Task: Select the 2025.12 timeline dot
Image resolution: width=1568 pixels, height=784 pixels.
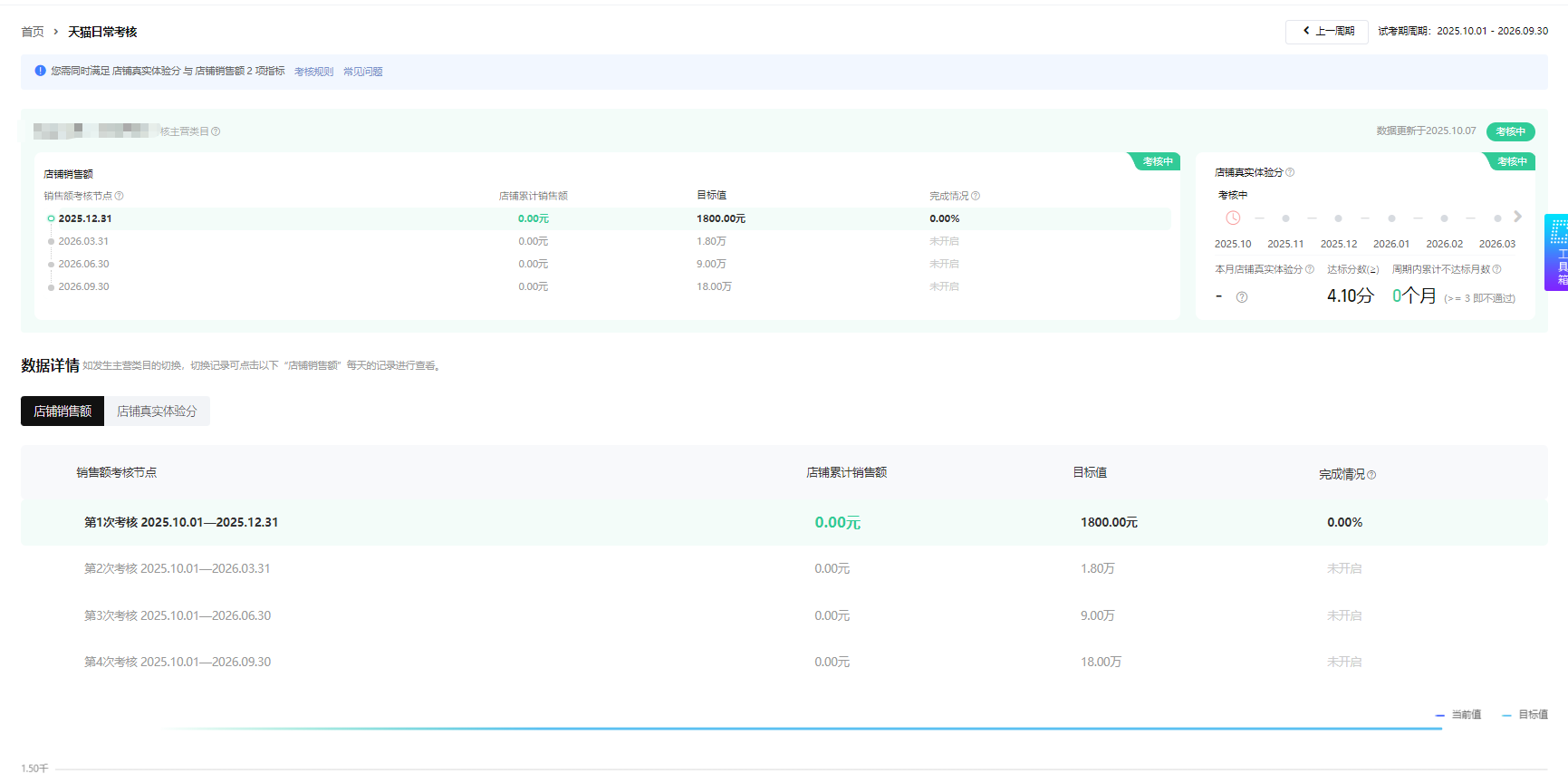Action: tap(1338, 218)
